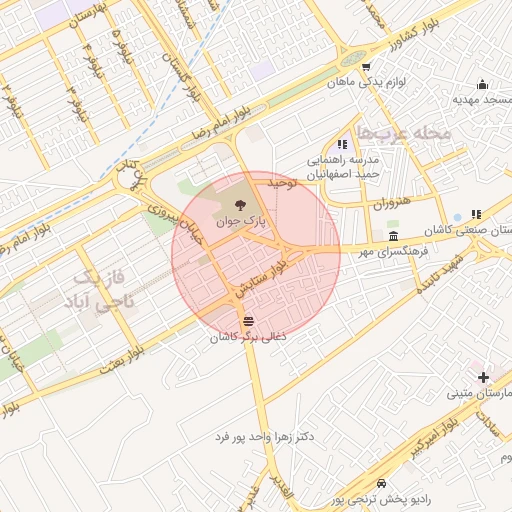This screenshot has width=512, height=512.
Task: Open the دکتر زهرا واحد پور فرد place label
Action: [265, 437]
